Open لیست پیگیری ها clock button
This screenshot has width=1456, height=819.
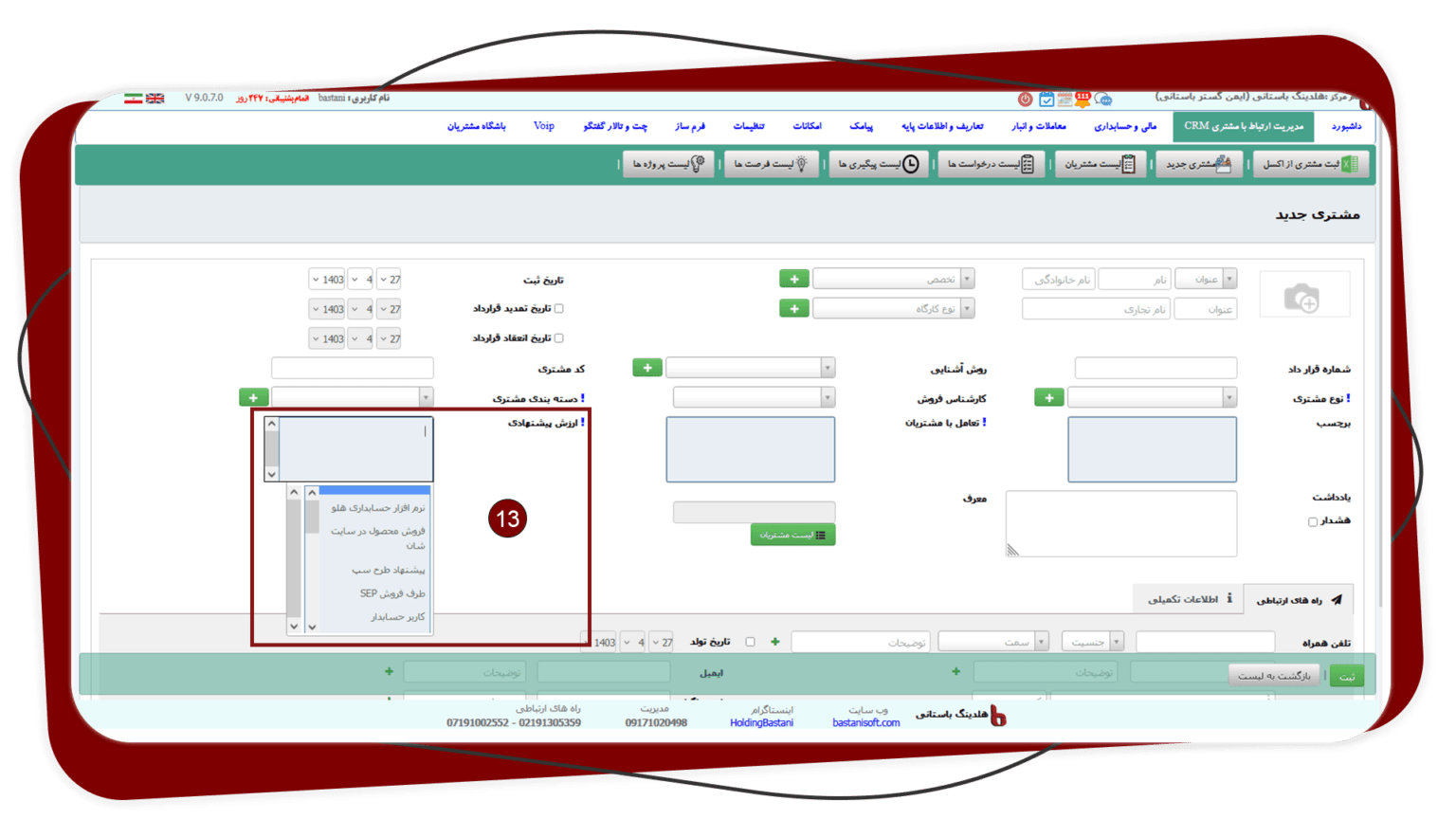(x=879, y=164)
